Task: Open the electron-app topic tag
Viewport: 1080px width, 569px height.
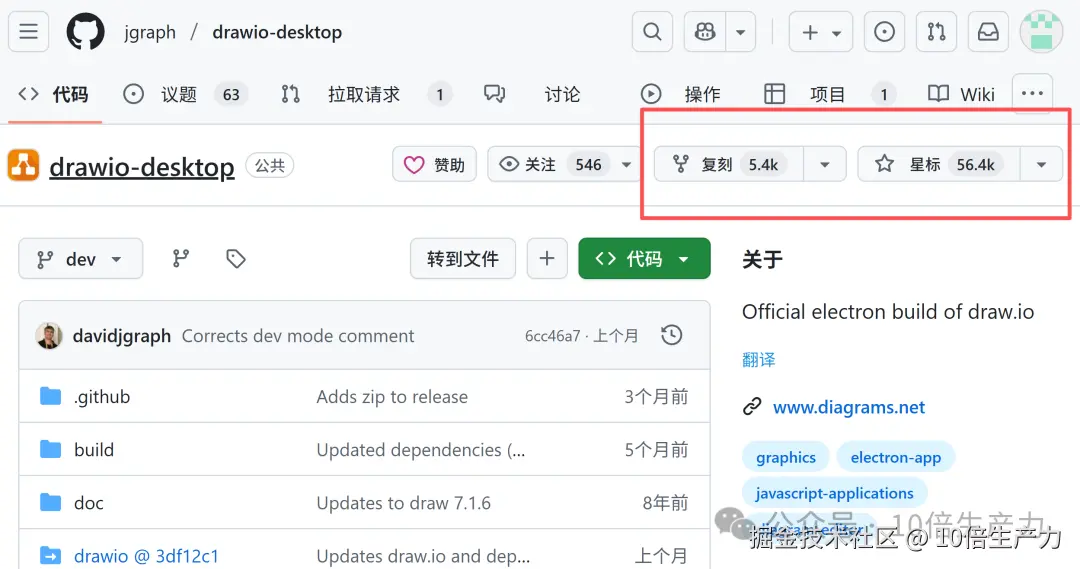Action: point(895,457)
